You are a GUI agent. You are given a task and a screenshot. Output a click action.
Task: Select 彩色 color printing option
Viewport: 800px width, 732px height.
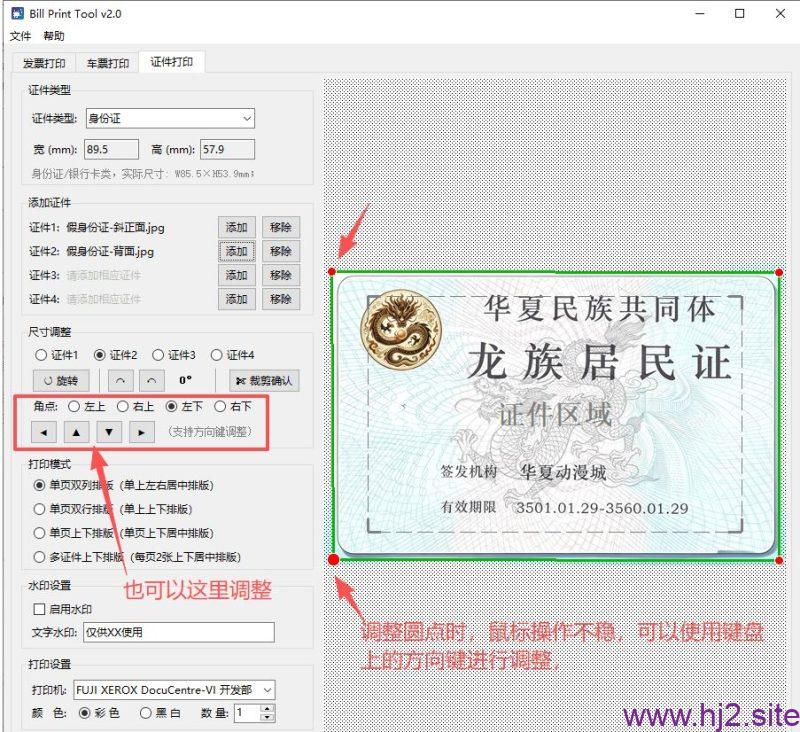85,713
